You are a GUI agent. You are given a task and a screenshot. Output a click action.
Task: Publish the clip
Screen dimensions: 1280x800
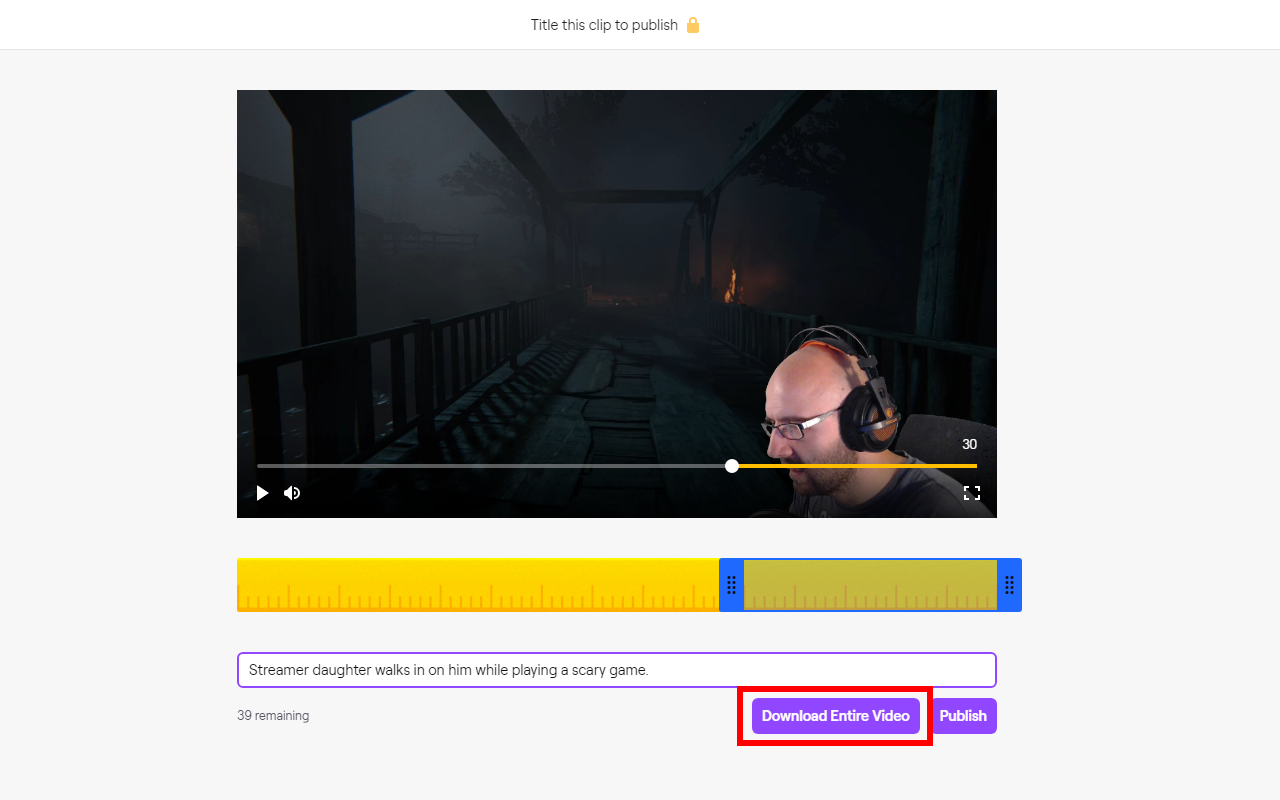click(963, 716)
